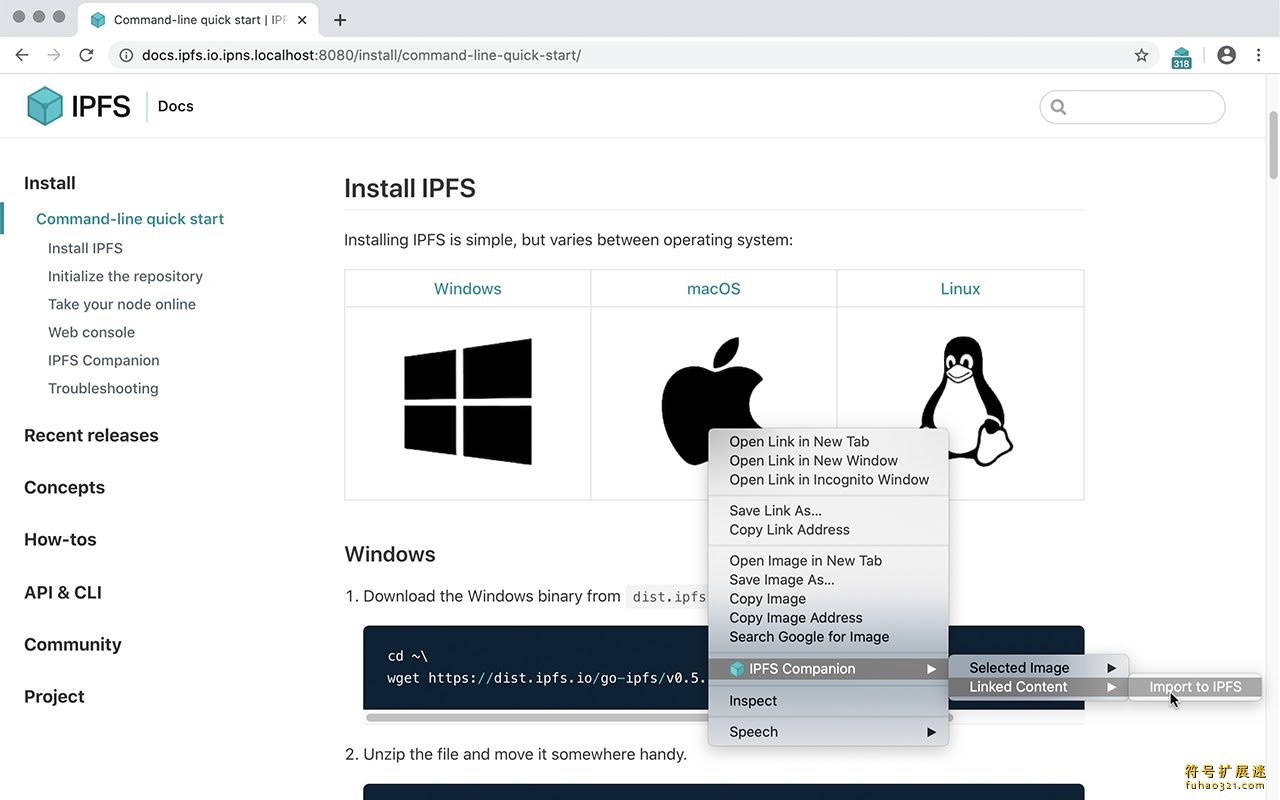This screenshot has height=800, width=1280.
Task: Jump to Install IPFS sidebar section
Action: 85,248
